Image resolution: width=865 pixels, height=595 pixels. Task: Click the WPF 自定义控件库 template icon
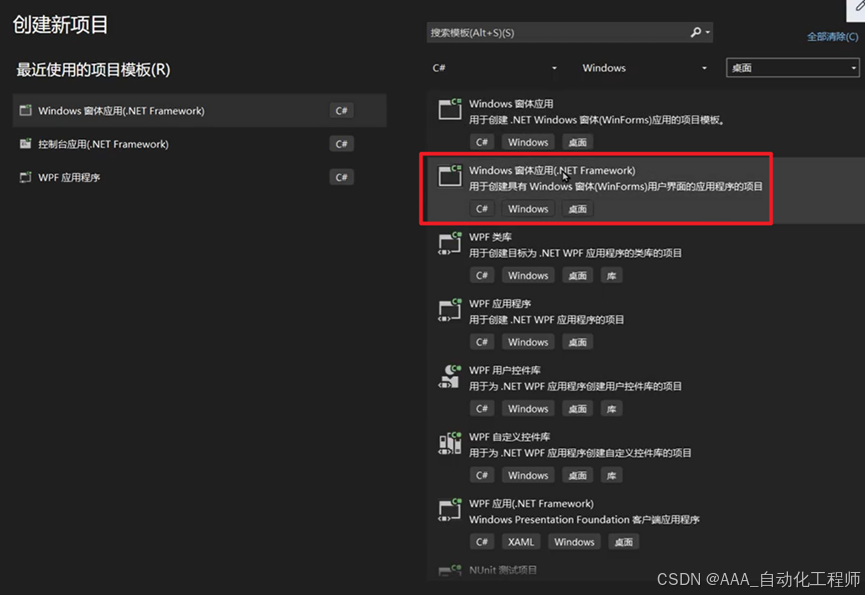[x=450, y=443]
